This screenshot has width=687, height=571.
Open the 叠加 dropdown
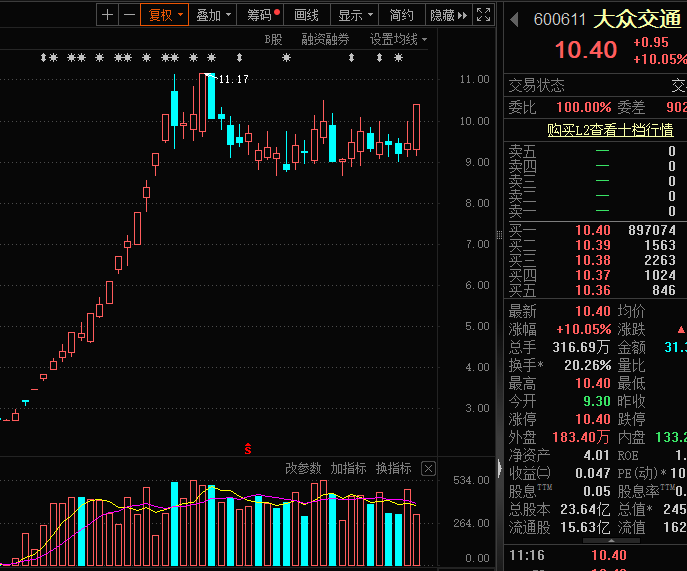point(213,15)
